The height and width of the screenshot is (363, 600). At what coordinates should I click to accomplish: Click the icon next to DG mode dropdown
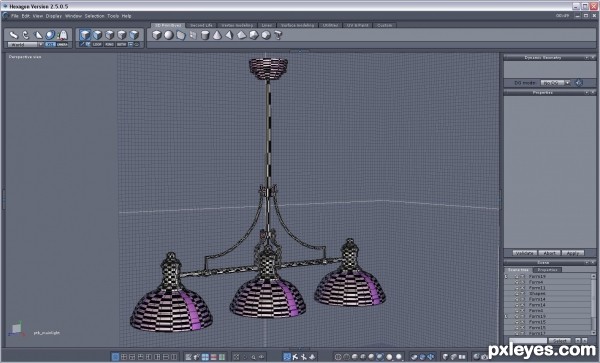(x=579, y=83)
